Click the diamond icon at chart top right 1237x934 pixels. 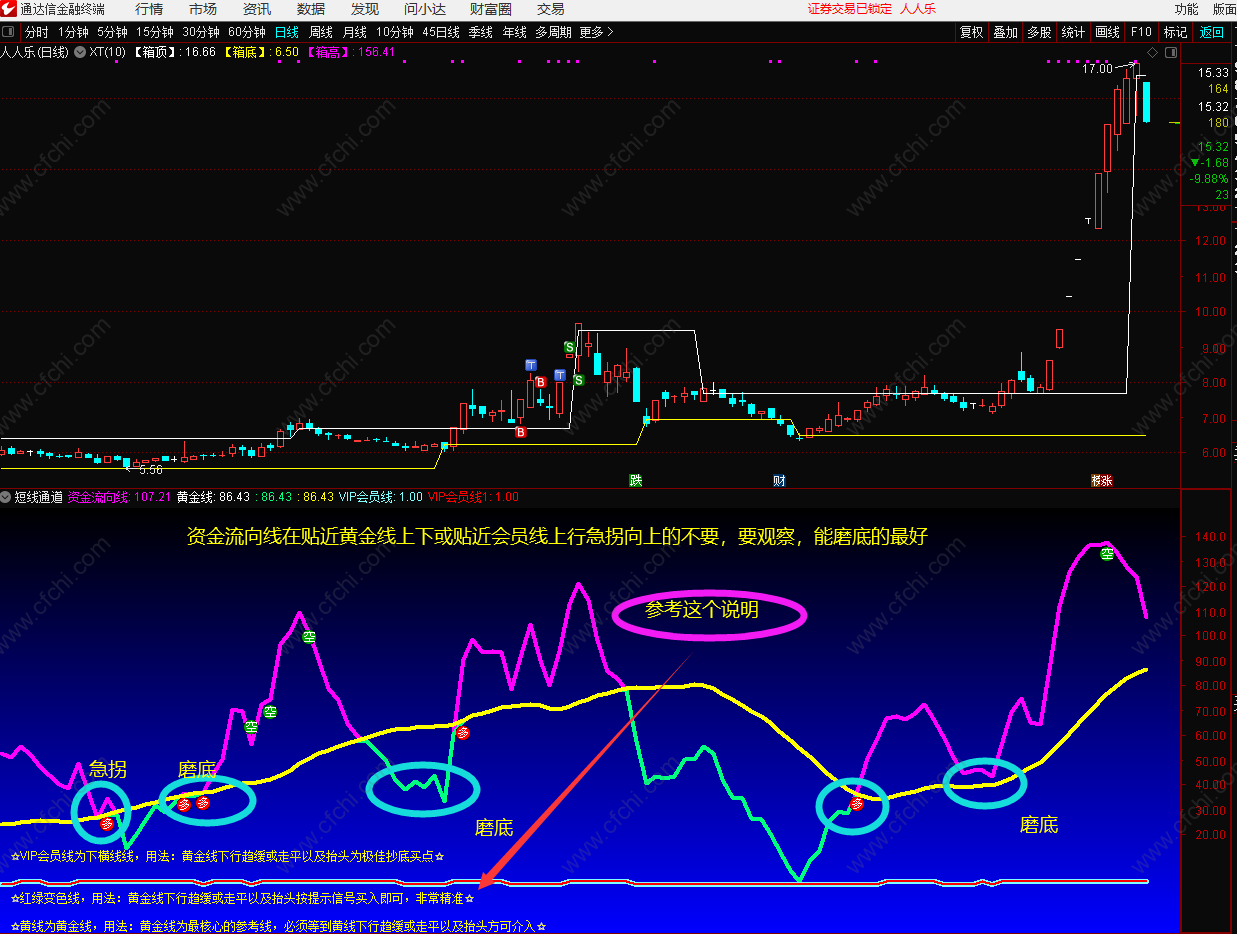coord(1152,51)
